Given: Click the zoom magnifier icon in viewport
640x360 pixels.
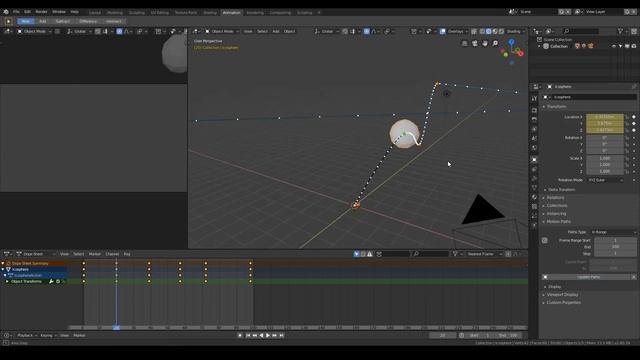Looking at the screenshot, I should click(x=495, y=43).
